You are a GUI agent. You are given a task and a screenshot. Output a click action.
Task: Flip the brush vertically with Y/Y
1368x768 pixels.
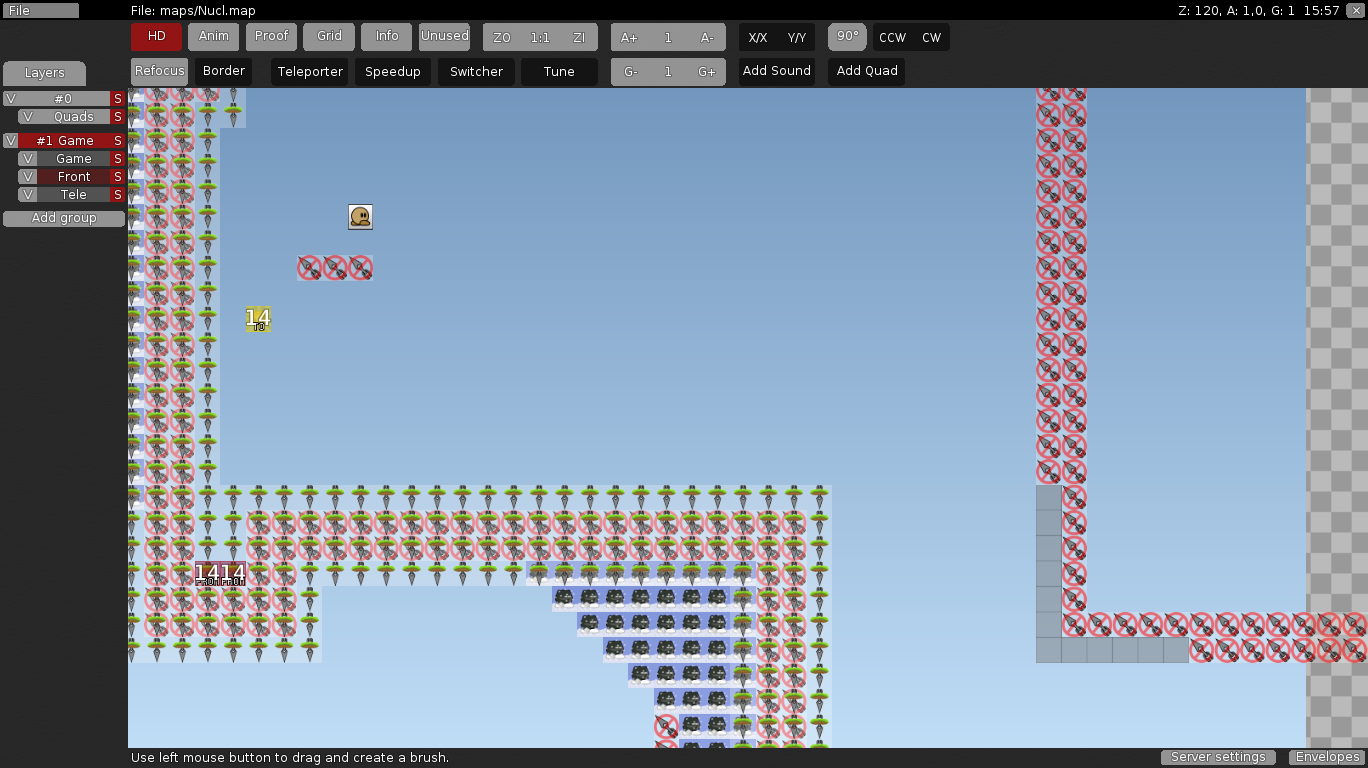pos(796,38)
